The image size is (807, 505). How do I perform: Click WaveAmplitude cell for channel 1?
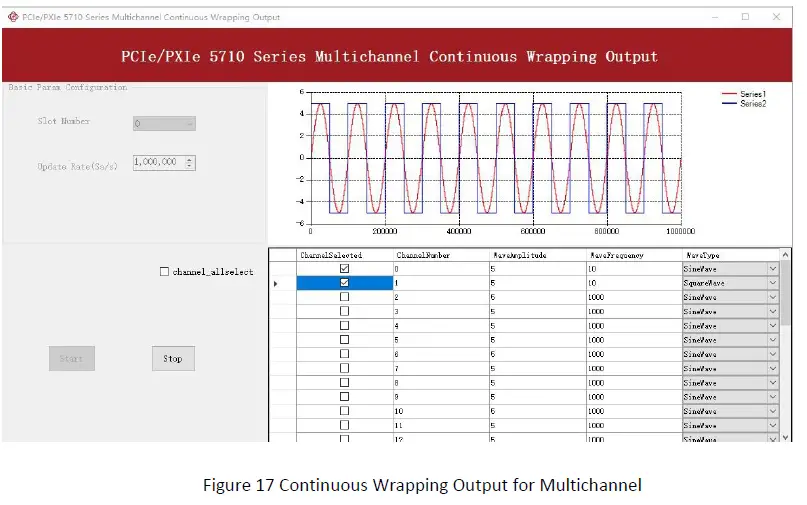538,283
